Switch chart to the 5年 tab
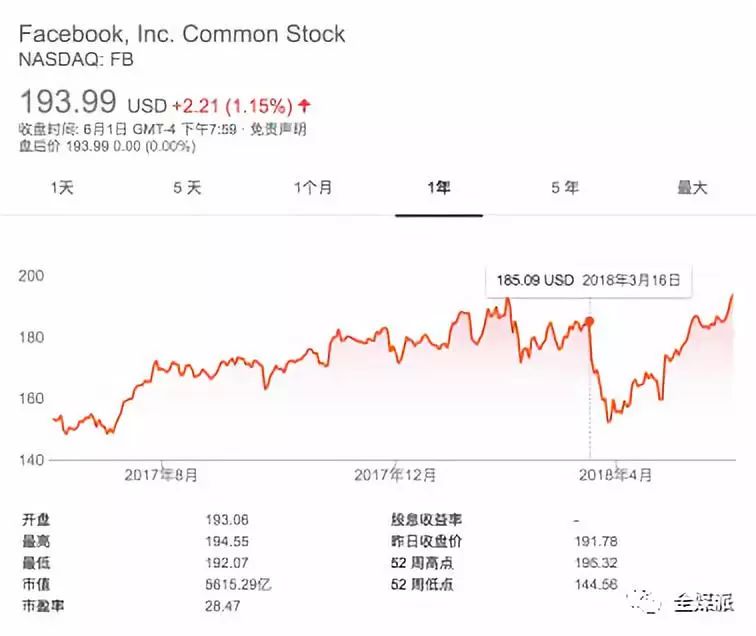This screenshot has width=756, height=636. click(x=564, y=188)
